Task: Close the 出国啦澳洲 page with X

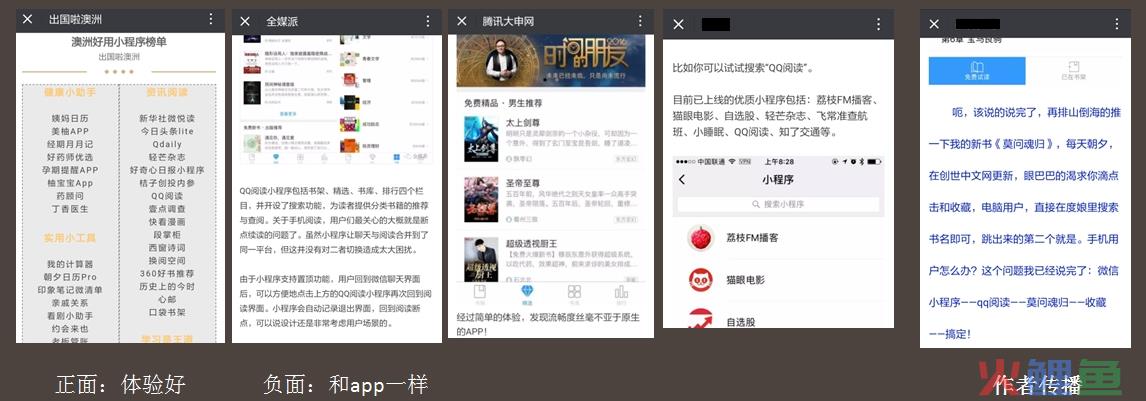Action: [x=28, y=19]
